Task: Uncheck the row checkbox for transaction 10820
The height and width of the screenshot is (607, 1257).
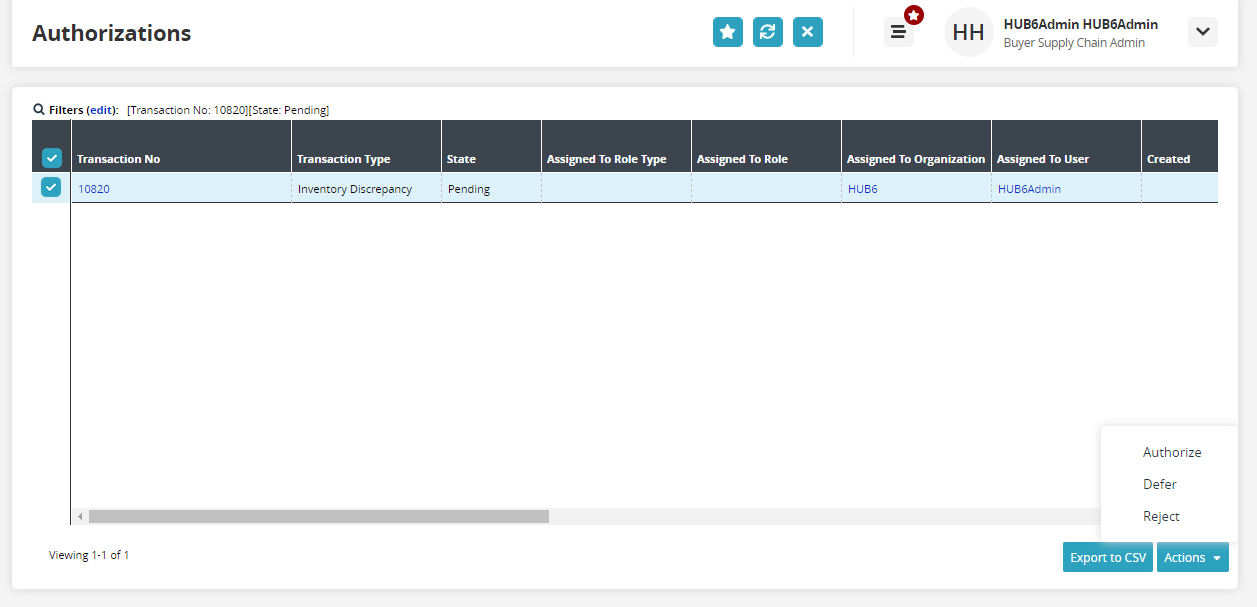Action: coord(51,187)
